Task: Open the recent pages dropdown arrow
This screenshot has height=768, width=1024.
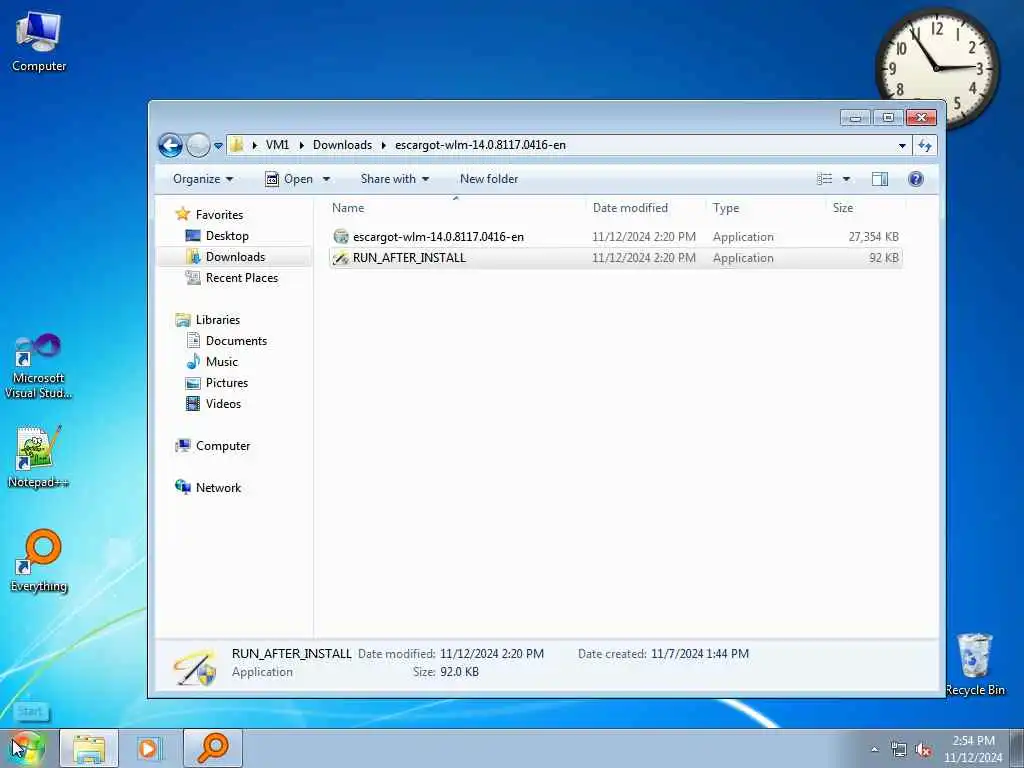Action: tap(218, 146)
